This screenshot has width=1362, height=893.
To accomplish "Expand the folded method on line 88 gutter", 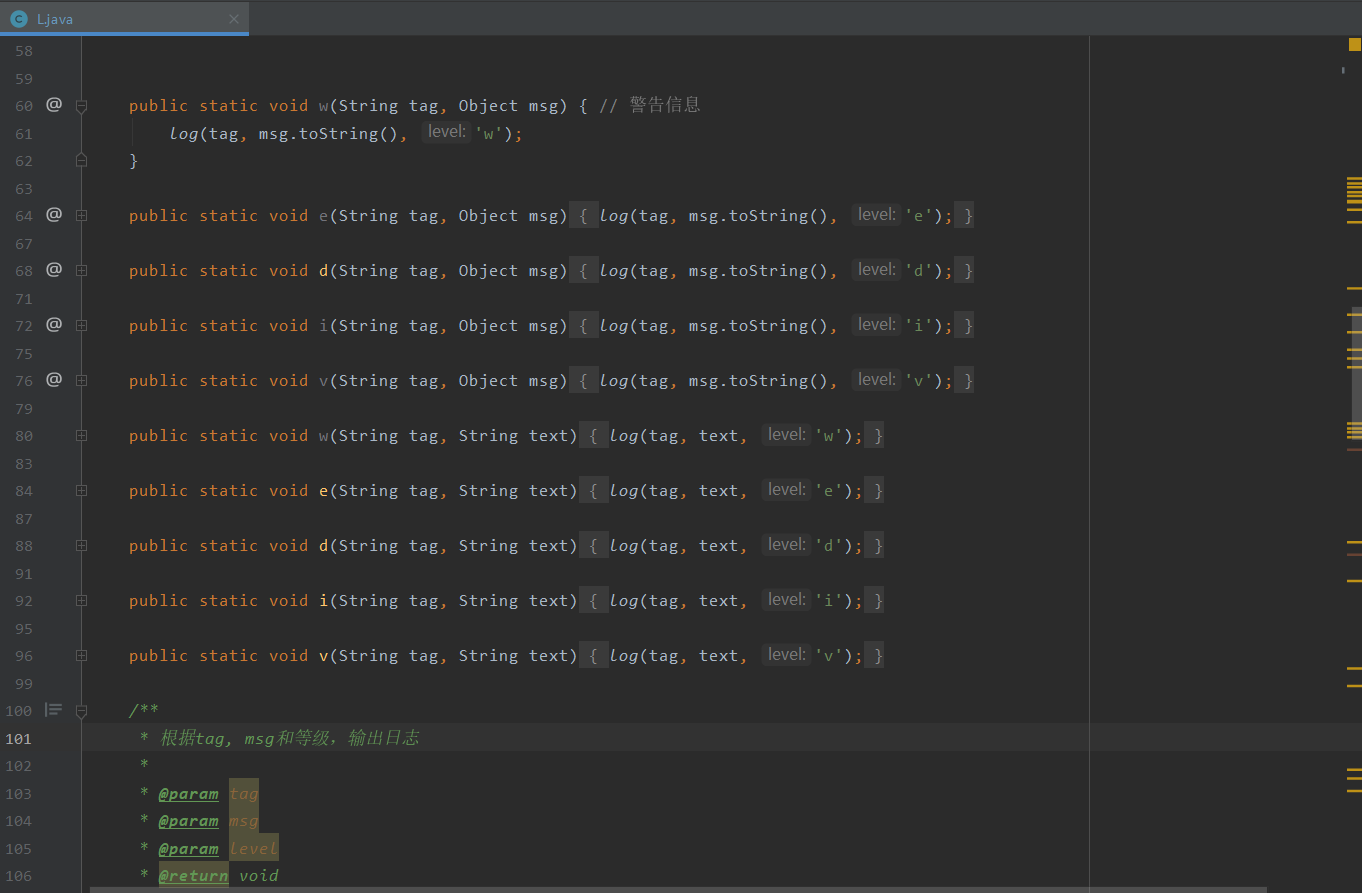I will pyautogui.click(x=82, y=545).
